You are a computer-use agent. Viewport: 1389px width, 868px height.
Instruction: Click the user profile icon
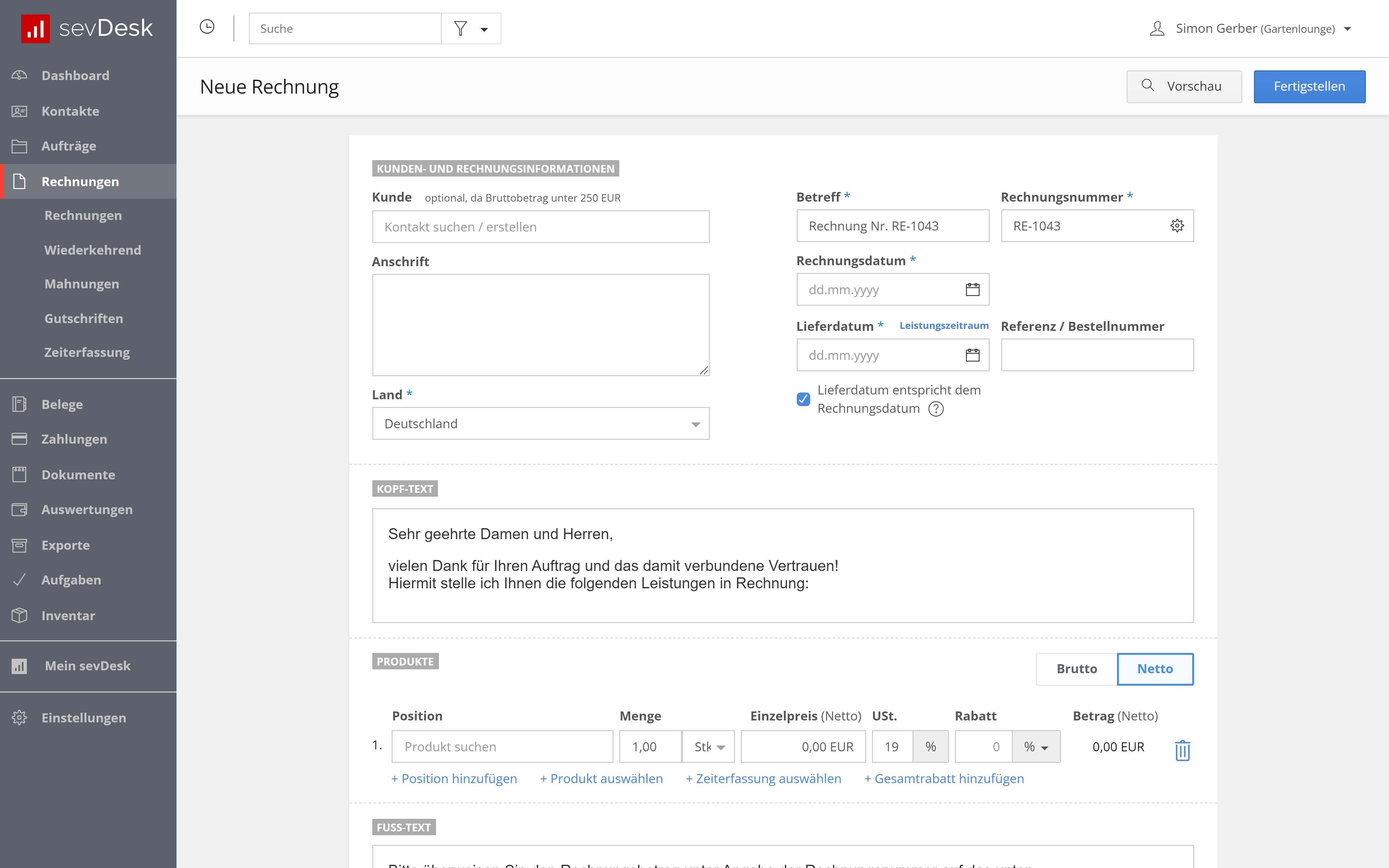pyautogui.click(x=1157, y=28)
